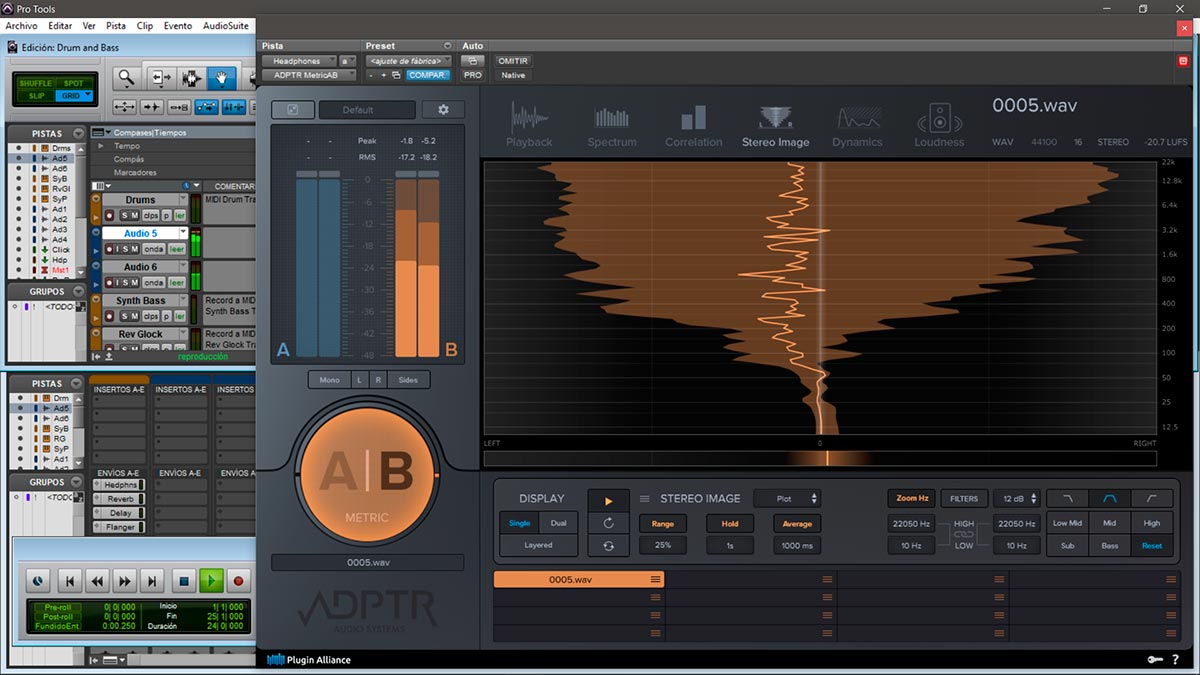
Task: Toggle the OMITIR bypass button
Action: point(513,61)
